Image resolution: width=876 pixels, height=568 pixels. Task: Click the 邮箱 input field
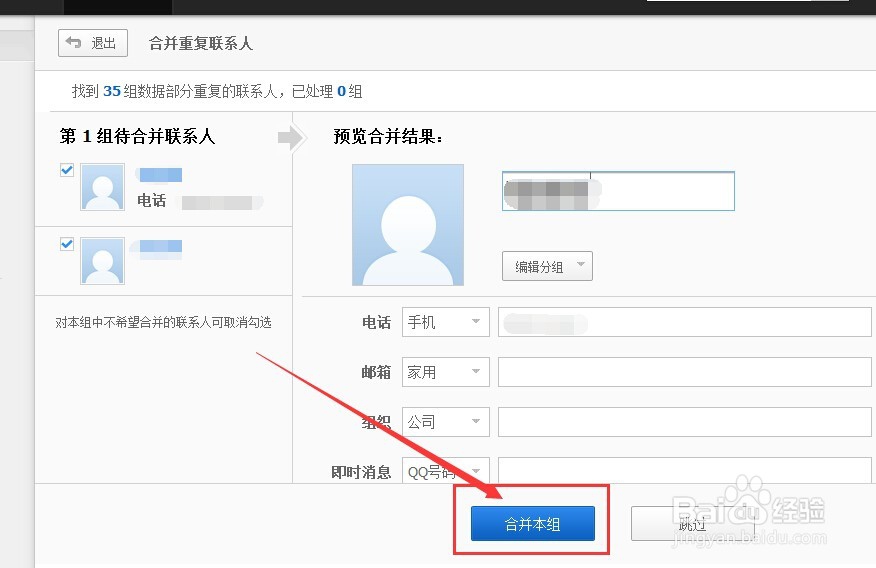coord(685,372)
